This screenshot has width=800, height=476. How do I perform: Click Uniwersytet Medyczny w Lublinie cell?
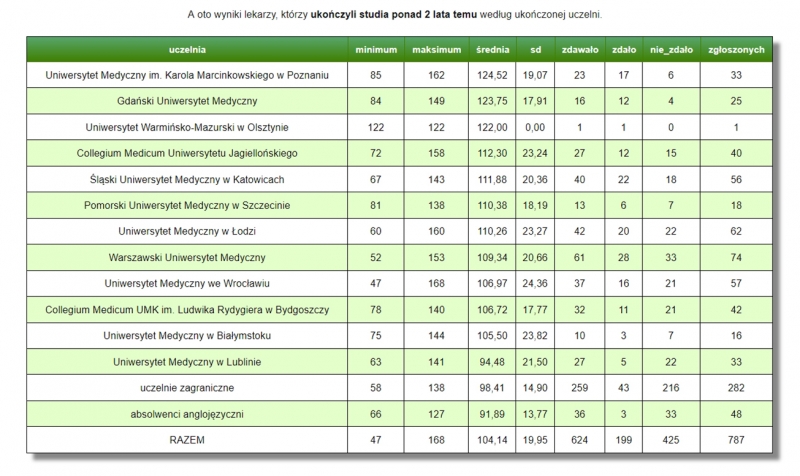click(187, 360)
